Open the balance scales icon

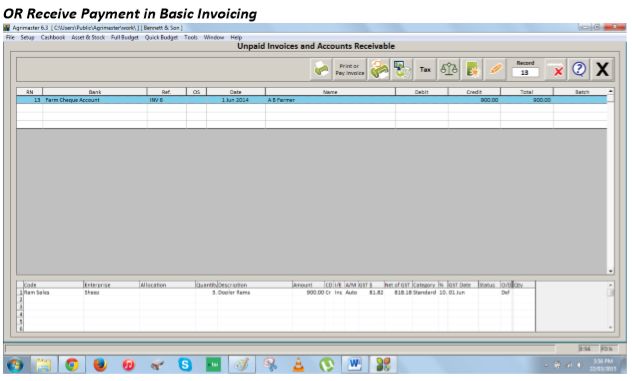pos(449,69)
